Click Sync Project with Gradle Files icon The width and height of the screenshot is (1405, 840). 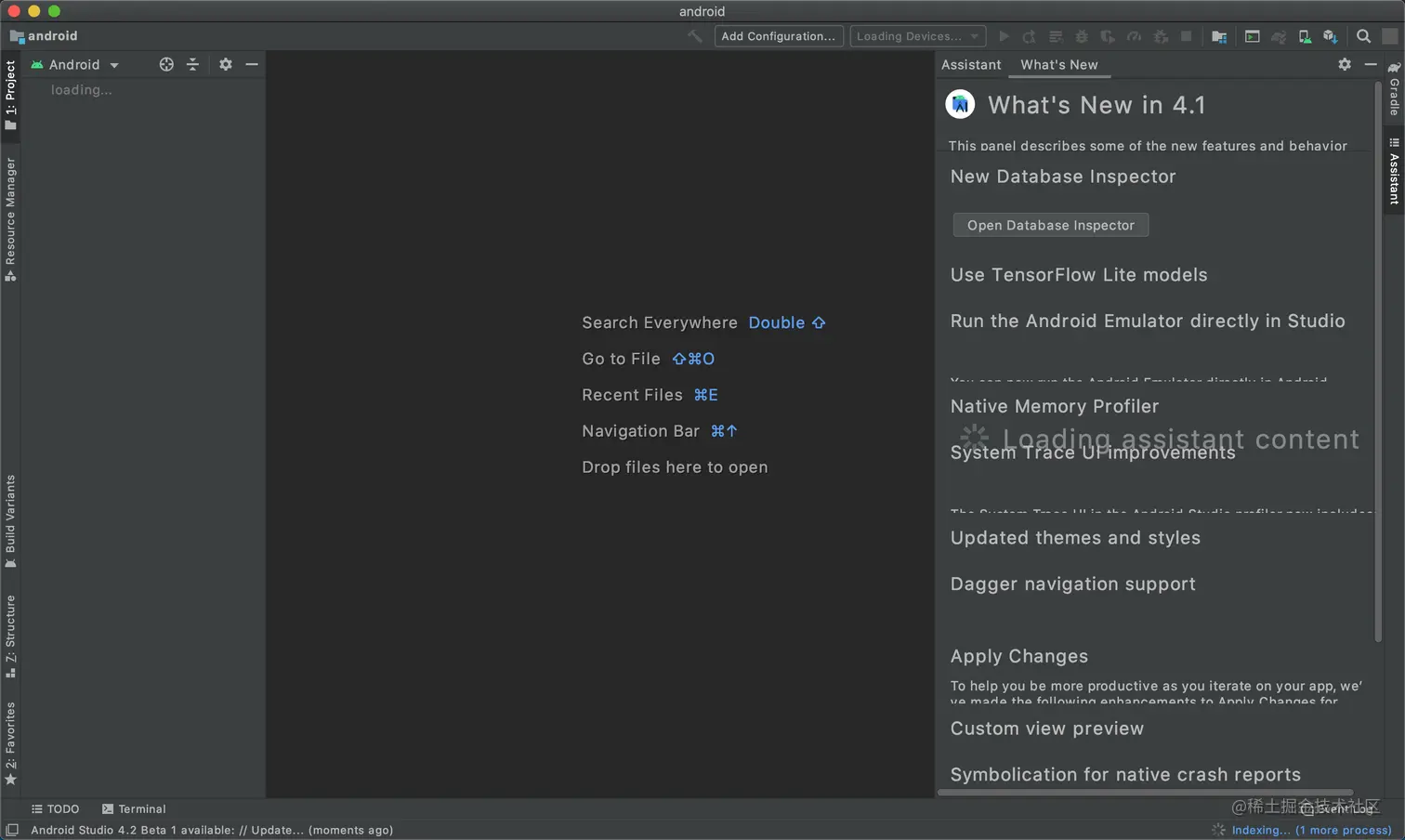point(1279,36)
